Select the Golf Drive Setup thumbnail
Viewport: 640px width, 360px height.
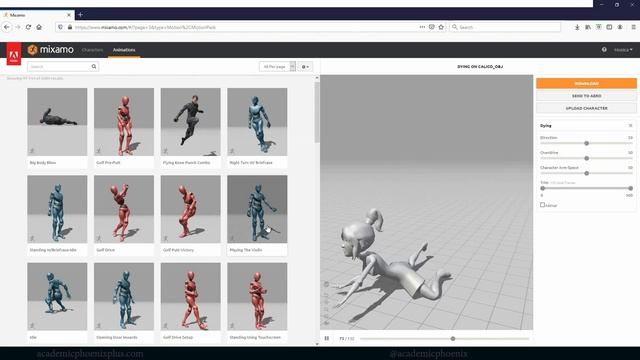click(x=191, y=296)
